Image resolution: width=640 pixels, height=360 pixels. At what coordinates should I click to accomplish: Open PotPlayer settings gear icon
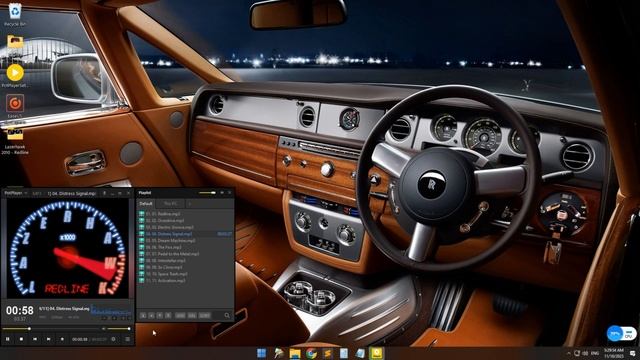coord(113,339)
